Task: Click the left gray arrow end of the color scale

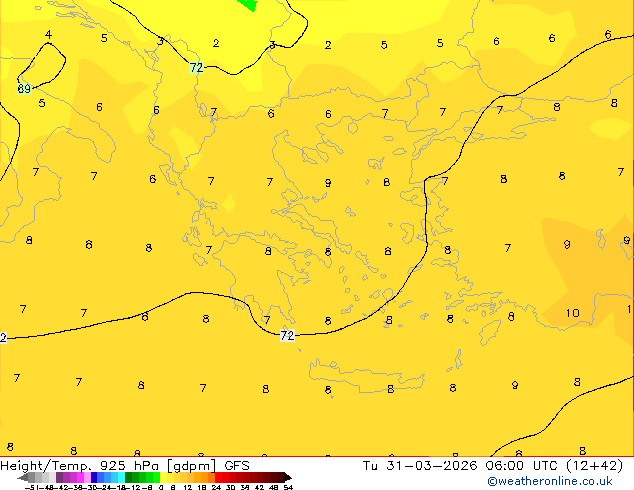Action: 23,477
